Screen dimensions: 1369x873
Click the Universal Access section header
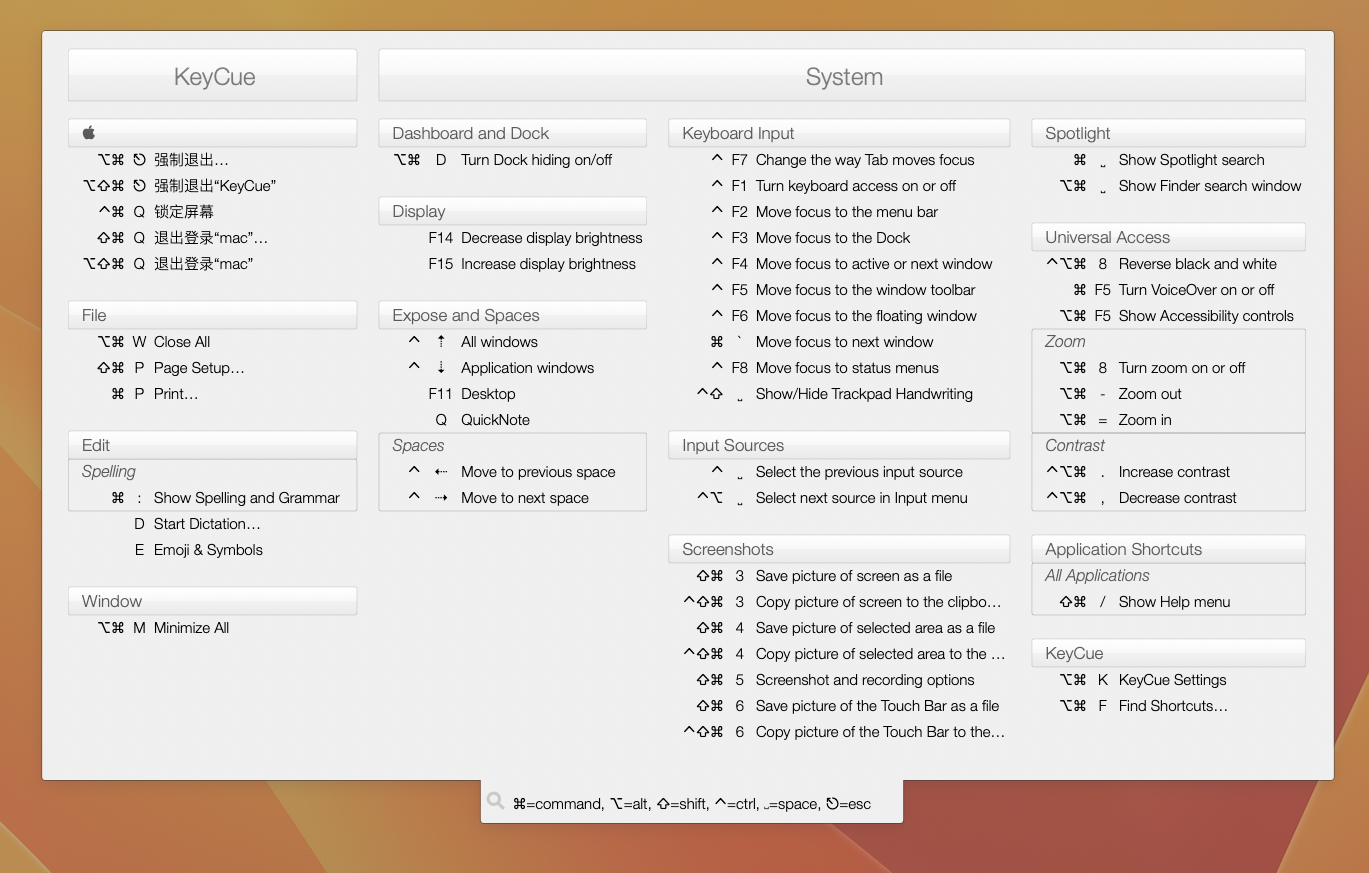[1168, 237]
